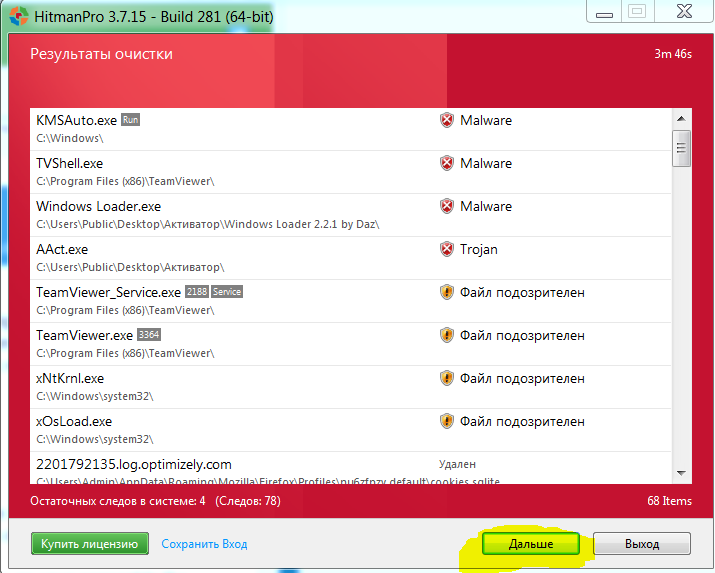Click the C:\Windows\ path under KMSAuto.exe
The height and width of the screenshot is (573, 715).
(70, 138)
